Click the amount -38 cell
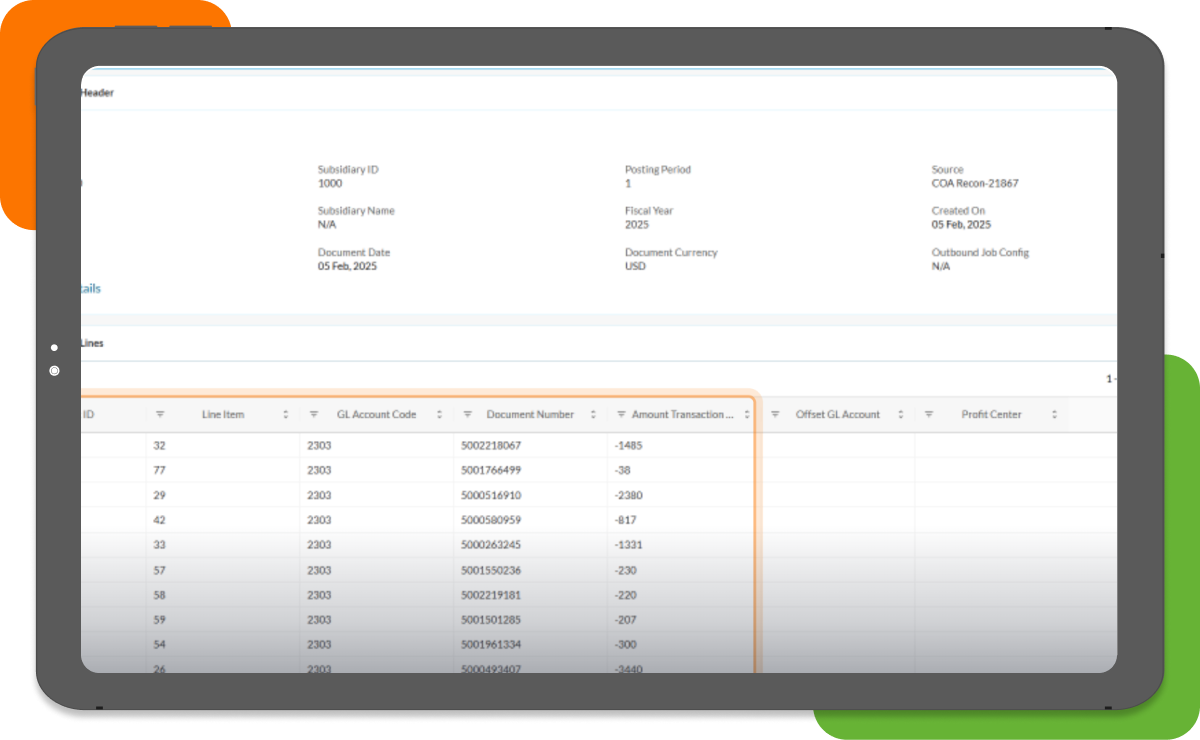The image size is (1200, 740). [622, 470]
